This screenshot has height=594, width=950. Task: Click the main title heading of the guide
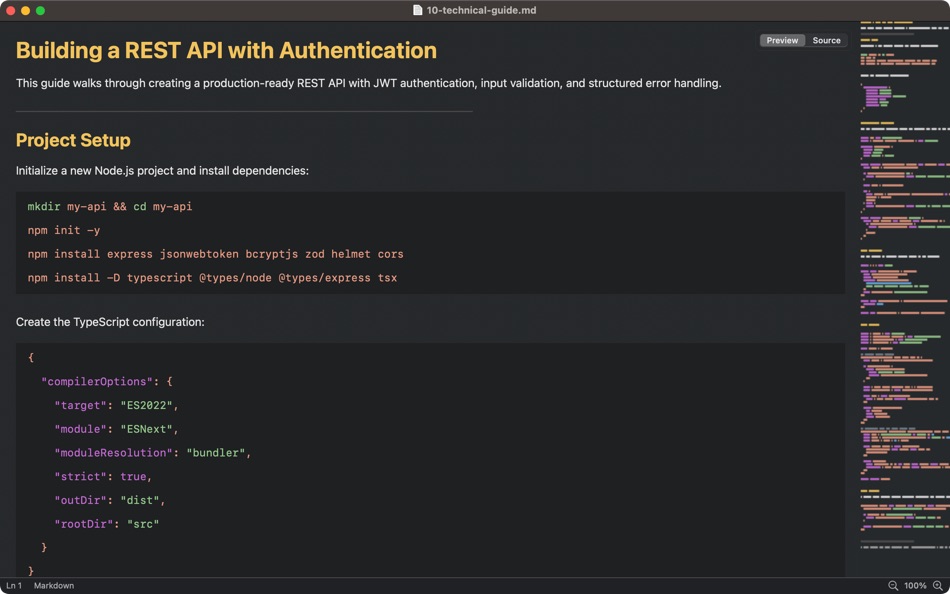tap(226, 50)
